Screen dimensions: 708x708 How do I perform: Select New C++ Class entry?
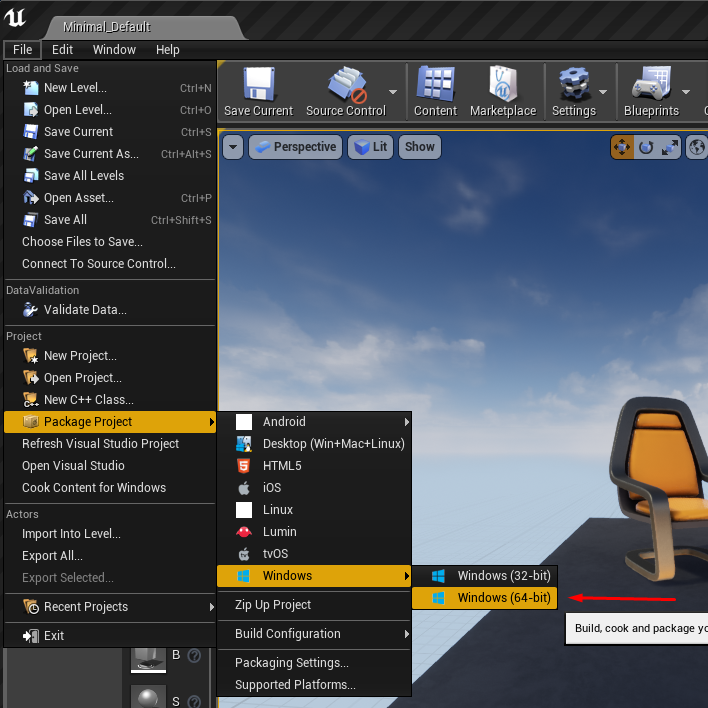[x=110, y=400]
